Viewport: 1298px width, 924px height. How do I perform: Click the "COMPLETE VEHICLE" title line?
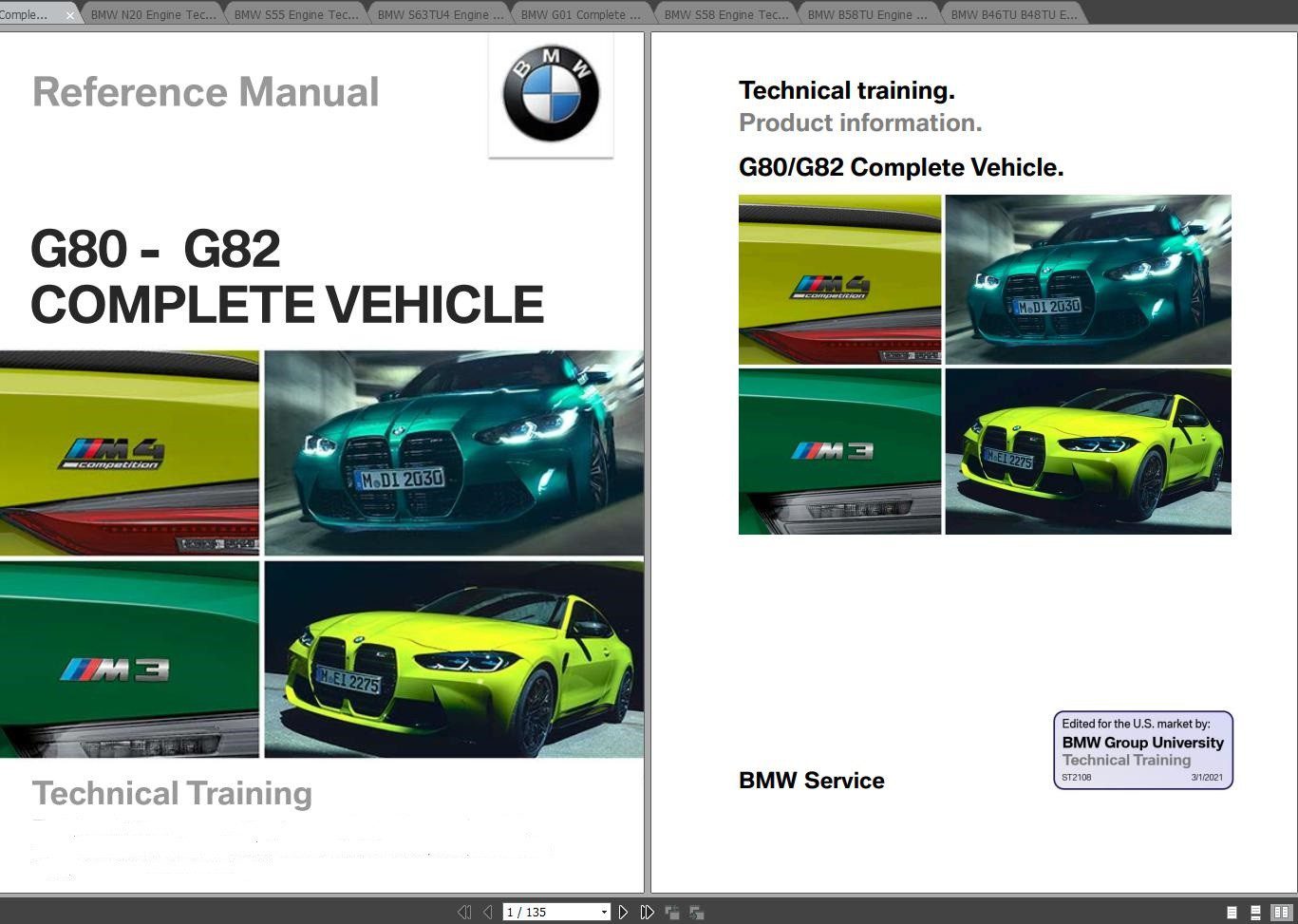tap(287, 304)
